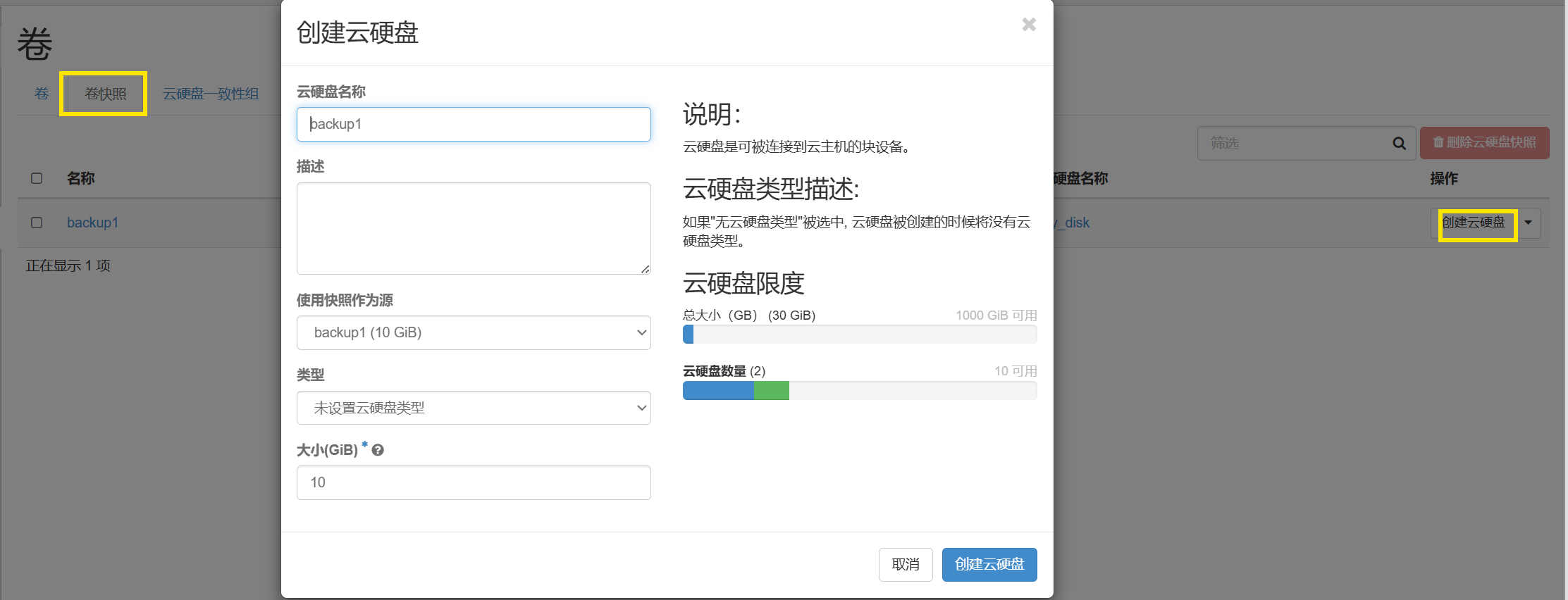Click the 操作 column header
This screenshot has width=1568, height=600.
[x=1444, y=178]
